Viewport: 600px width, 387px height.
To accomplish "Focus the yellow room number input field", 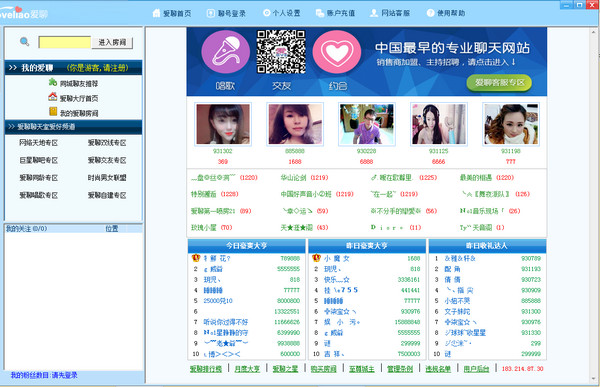I will point(65,42).
